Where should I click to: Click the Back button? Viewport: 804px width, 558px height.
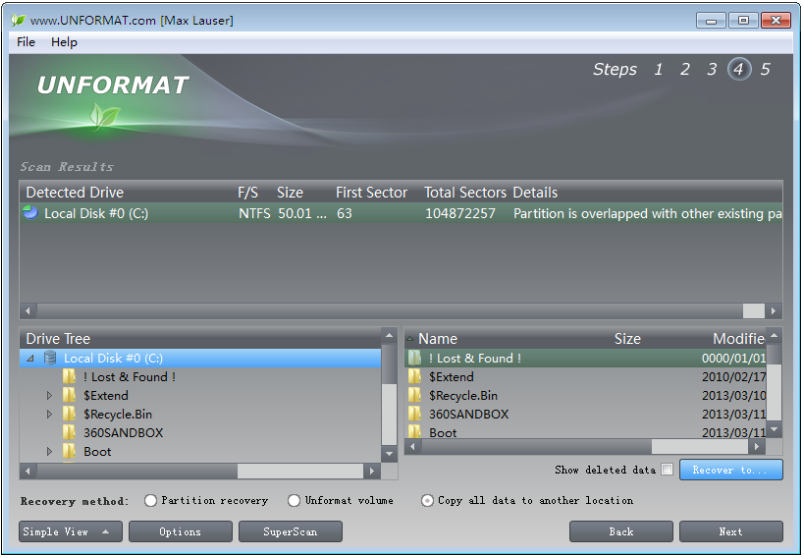(621, 531)
